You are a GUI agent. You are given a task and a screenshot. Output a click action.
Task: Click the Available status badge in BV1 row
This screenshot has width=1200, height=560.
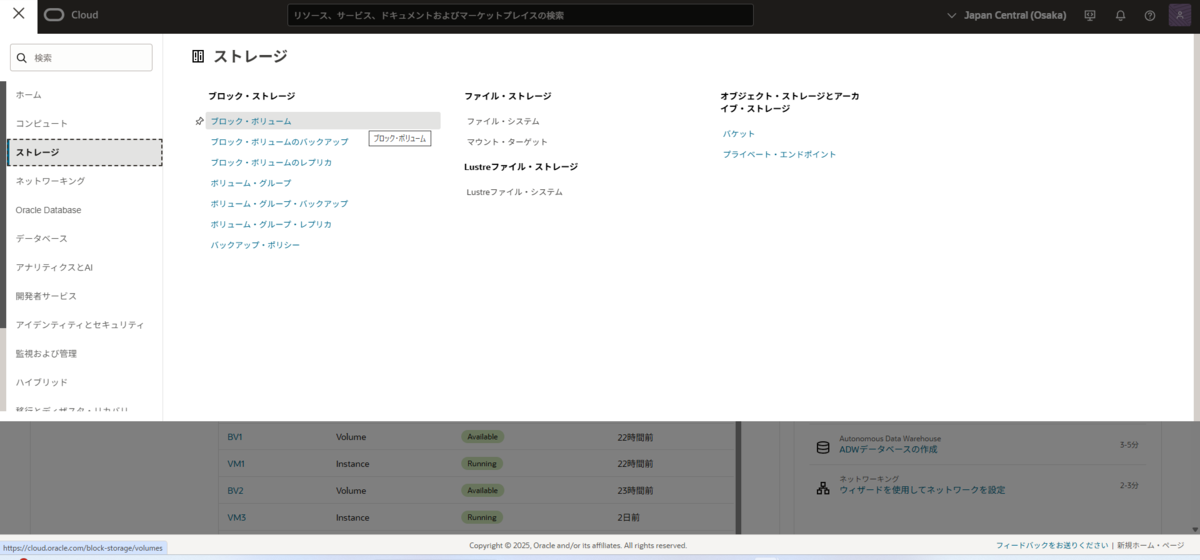(483, 437)
